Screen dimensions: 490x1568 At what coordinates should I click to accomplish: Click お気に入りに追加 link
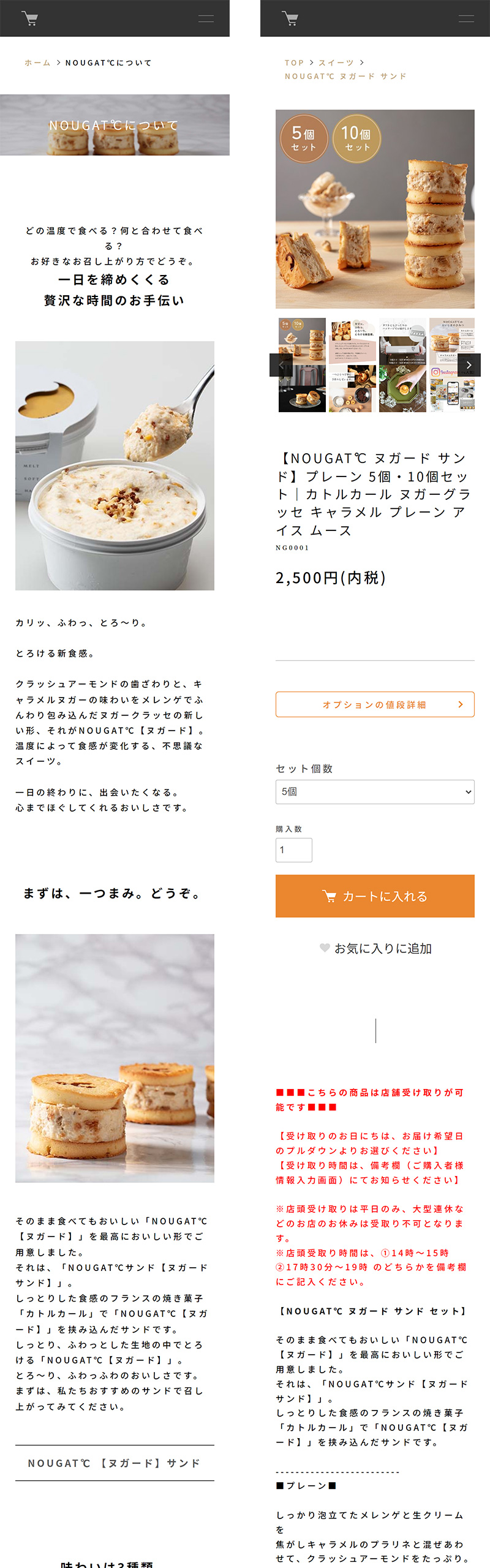pos(383,948)
